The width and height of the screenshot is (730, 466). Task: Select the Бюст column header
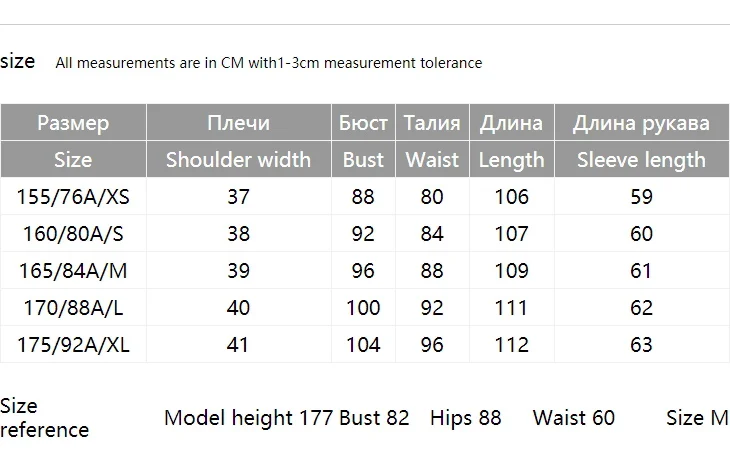point(363,123)
